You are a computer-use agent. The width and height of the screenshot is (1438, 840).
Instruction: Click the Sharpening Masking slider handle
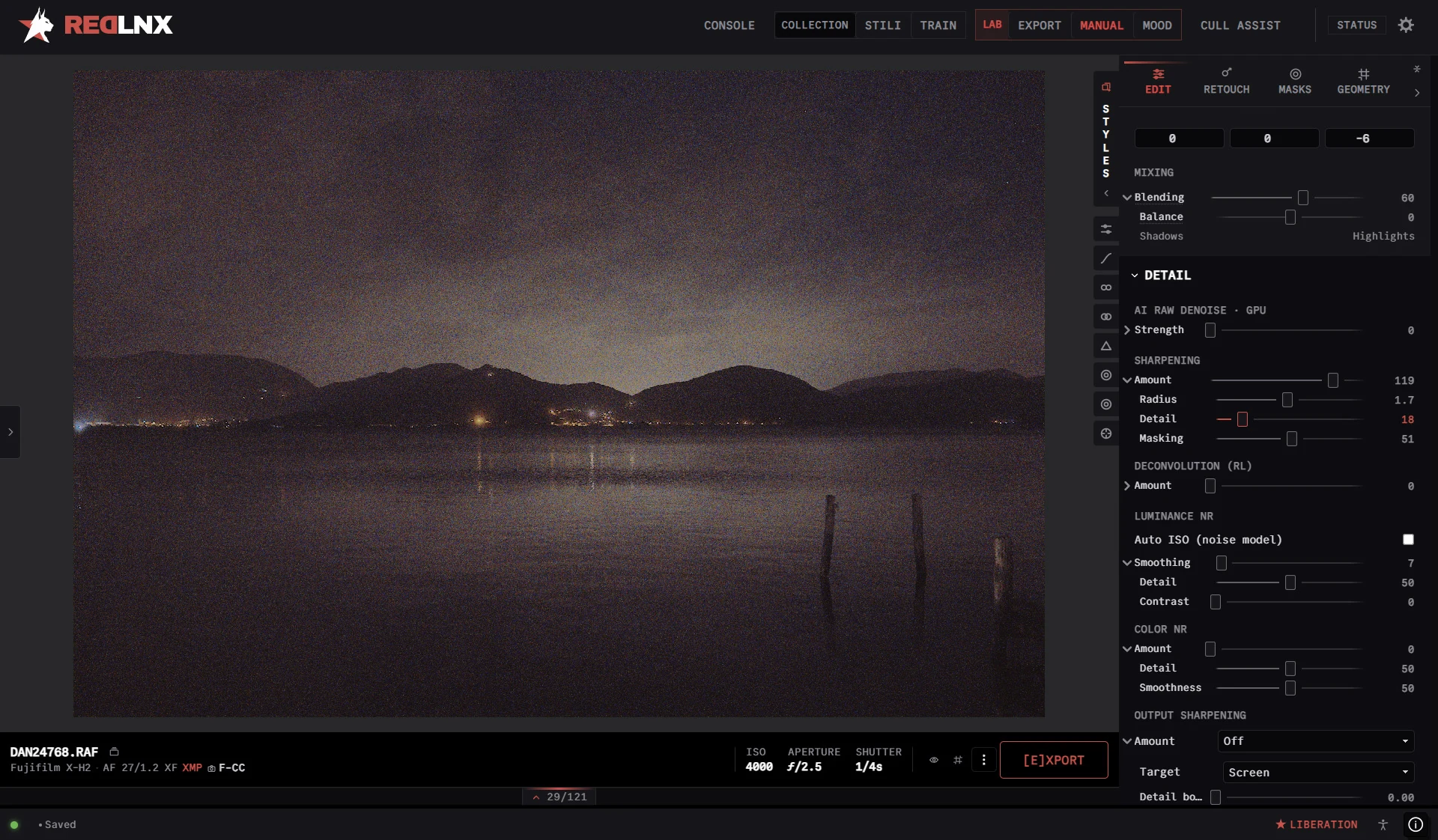click(1291, 439)
